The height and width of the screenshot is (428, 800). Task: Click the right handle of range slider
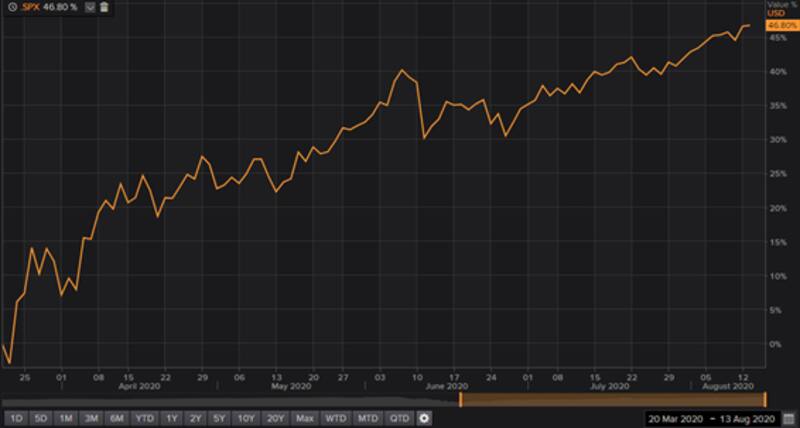point(764,399)
